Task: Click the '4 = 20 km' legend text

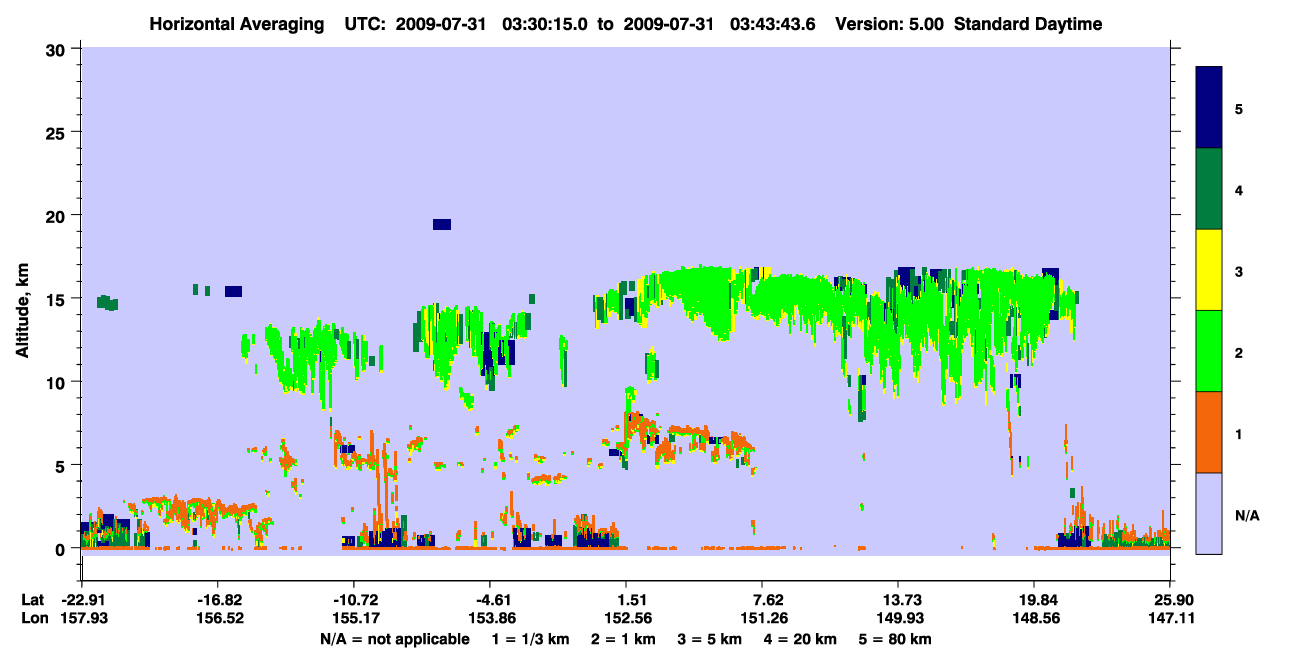Action: 801,638
